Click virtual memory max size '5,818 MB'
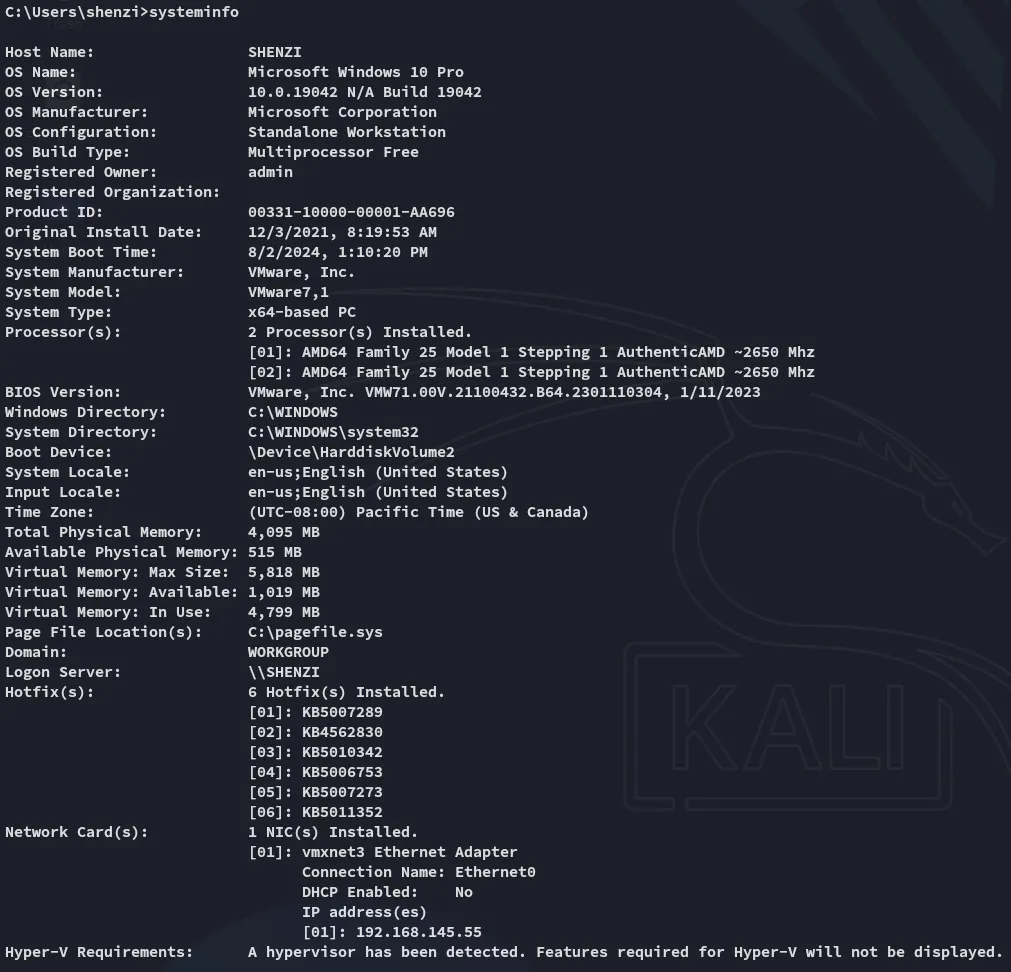1011x972 pixels. [284, 572]
